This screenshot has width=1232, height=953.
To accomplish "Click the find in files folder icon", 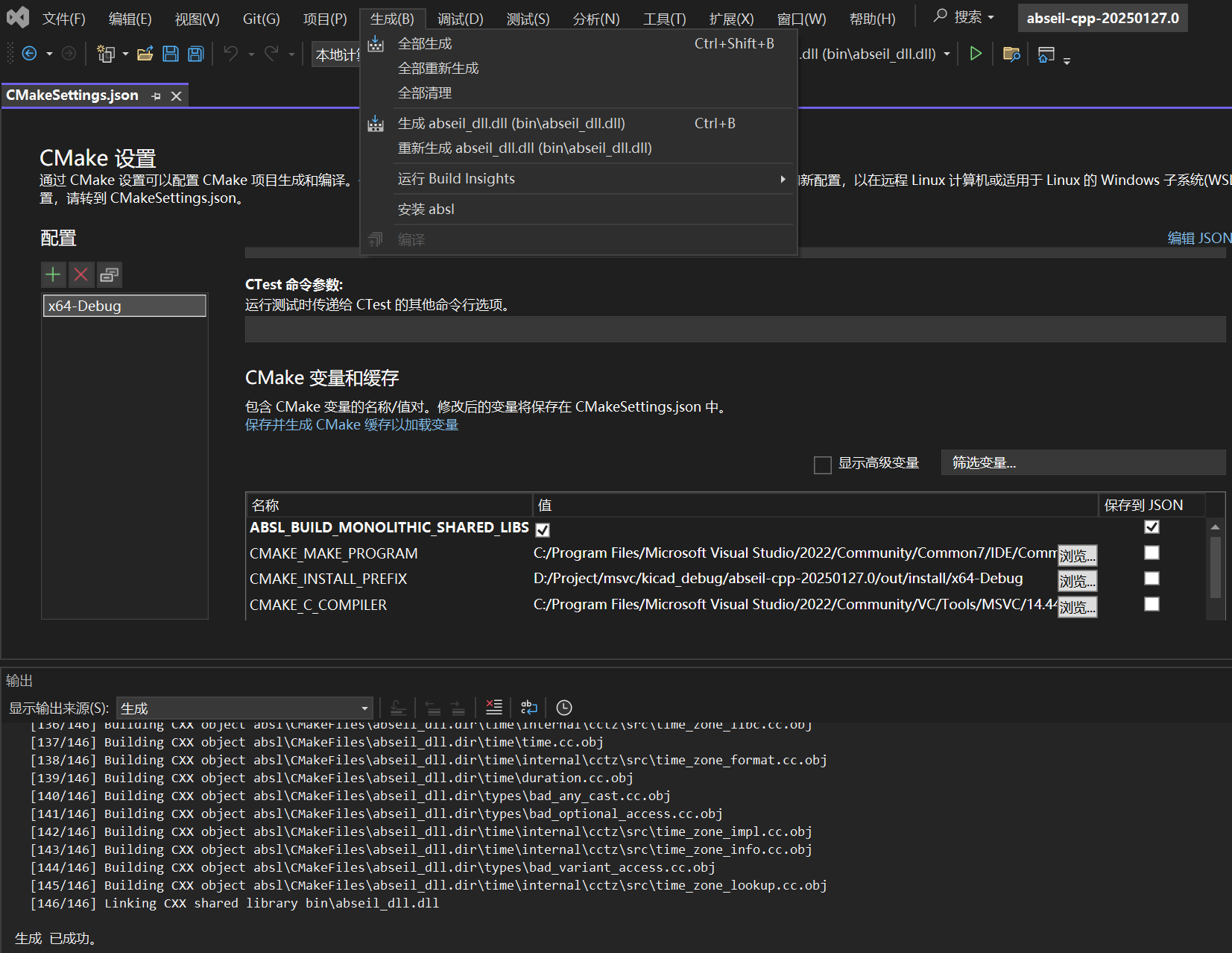I will 1011,54.
